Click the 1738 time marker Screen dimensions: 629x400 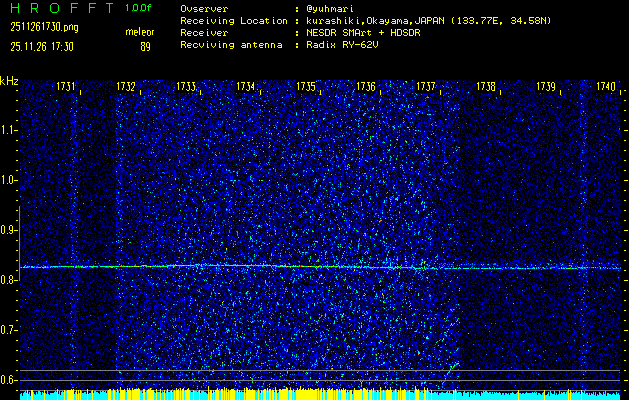pos(486,88)
